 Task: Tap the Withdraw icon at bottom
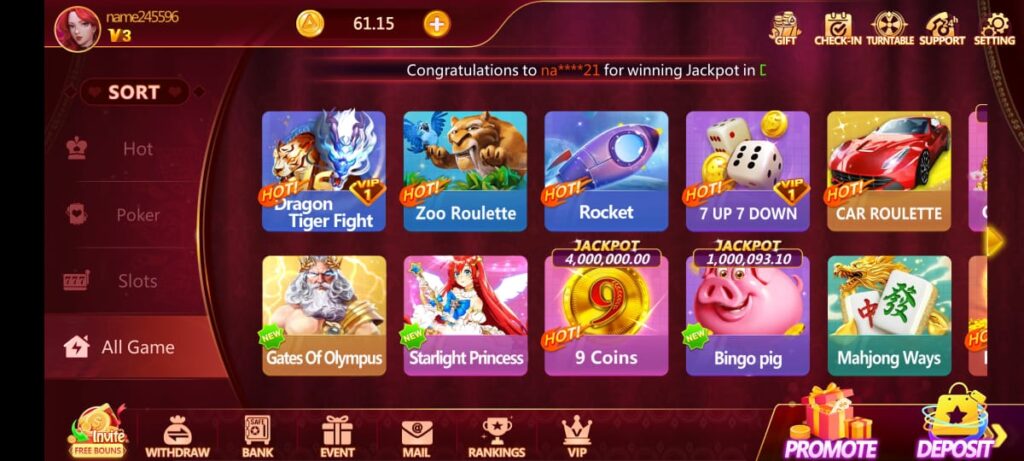(x=177, y=437)
